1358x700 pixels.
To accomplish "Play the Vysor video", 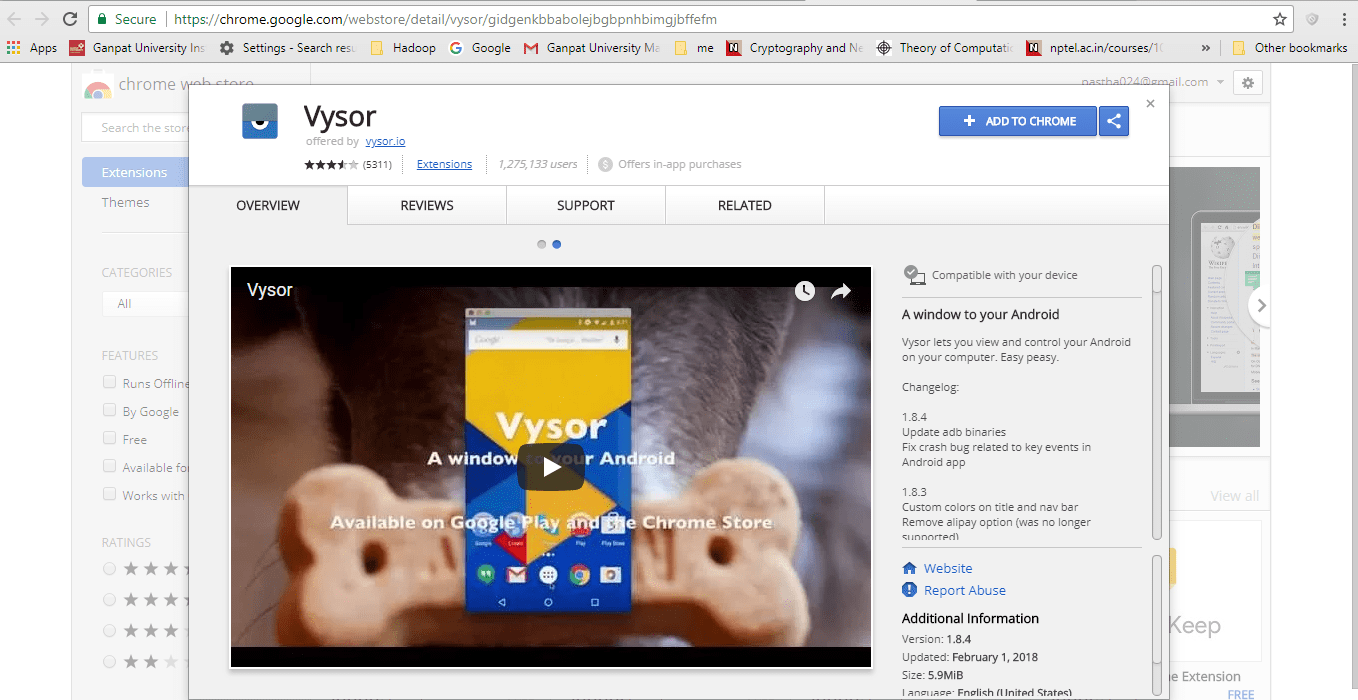I will (551, 467).
